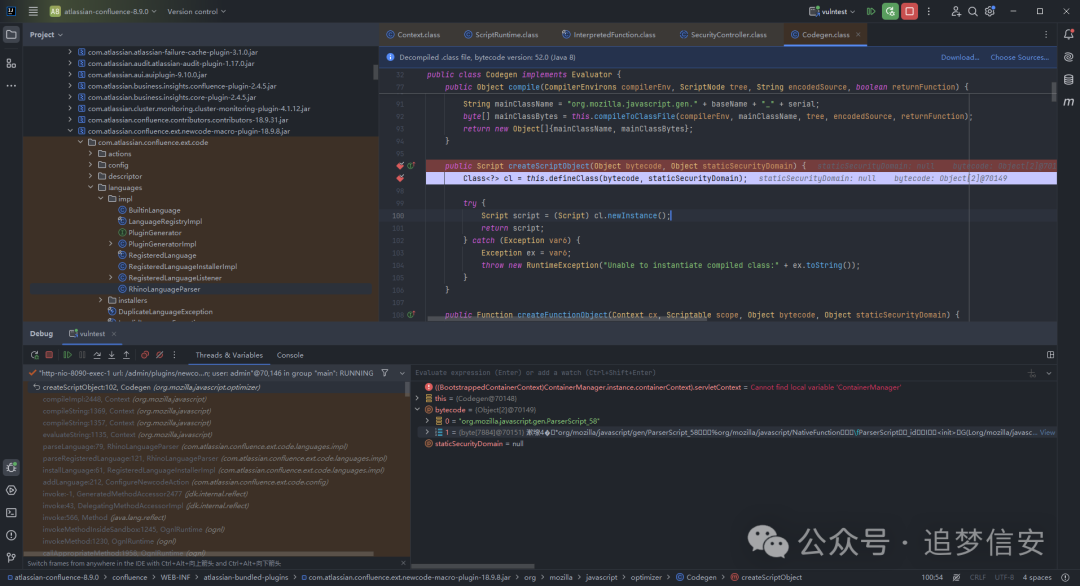Expand the actions folder
Screen dimensions: 1080x586
point(90,154)
